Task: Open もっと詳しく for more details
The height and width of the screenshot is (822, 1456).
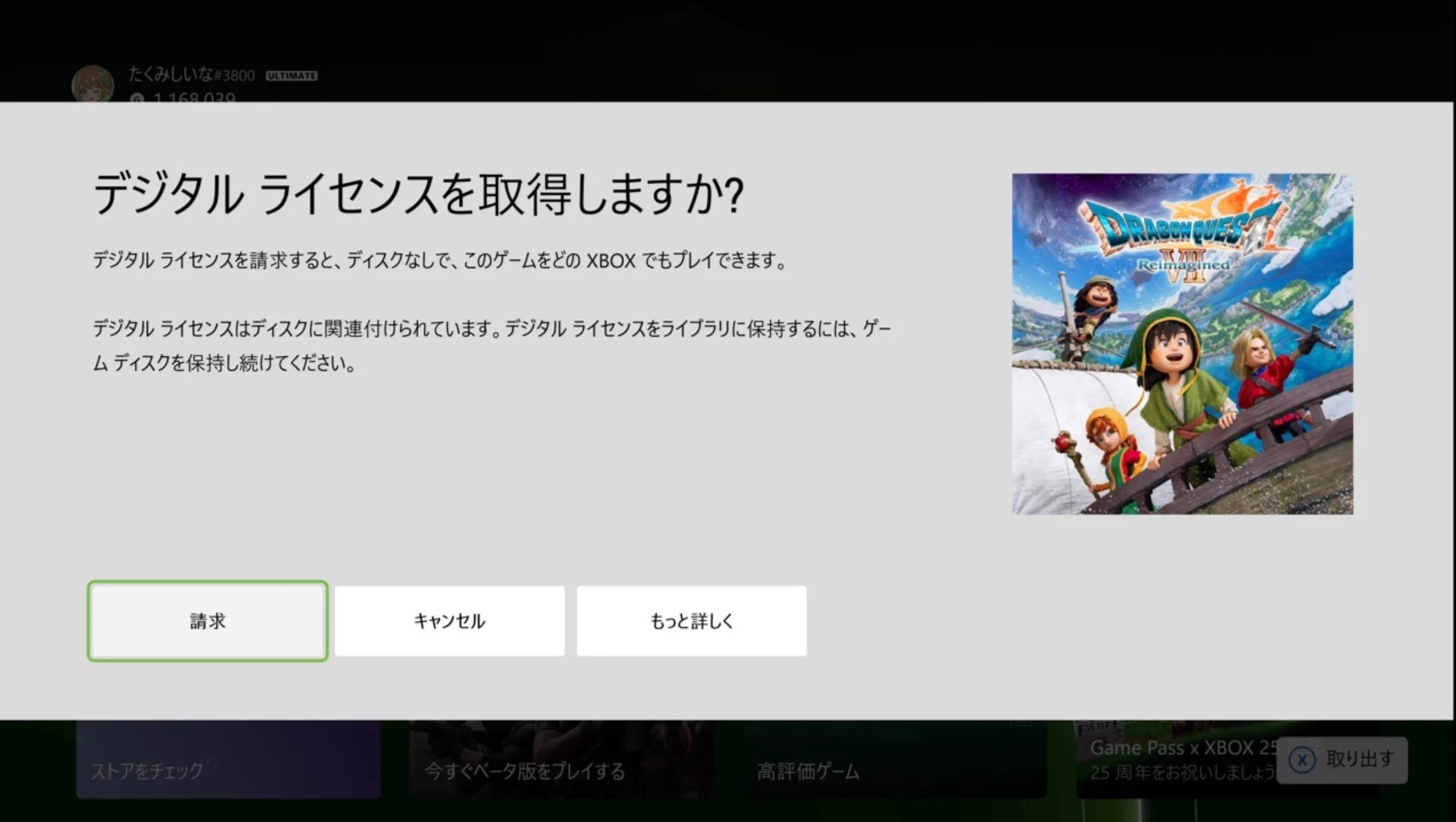Action: [691, 621]
